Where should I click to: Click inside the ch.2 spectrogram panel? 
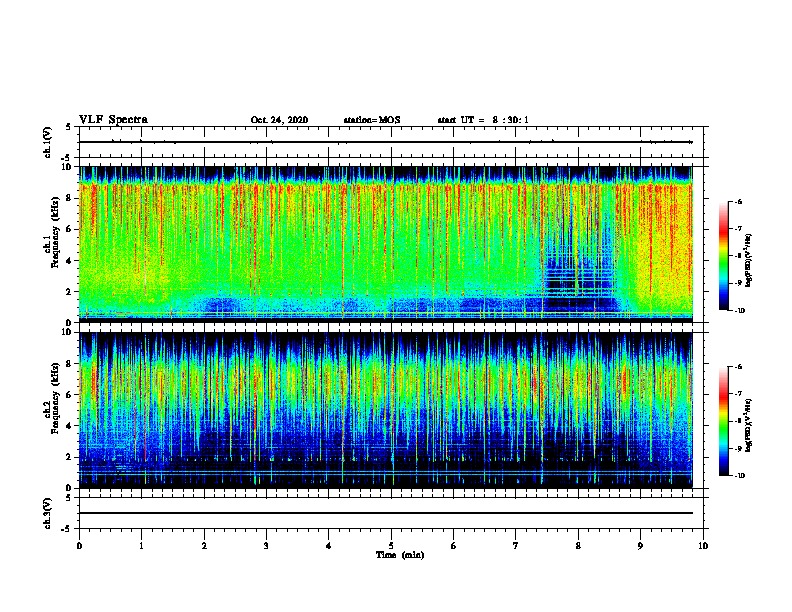point(386,410)
